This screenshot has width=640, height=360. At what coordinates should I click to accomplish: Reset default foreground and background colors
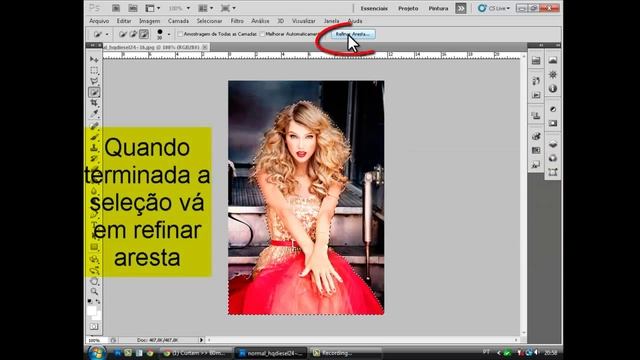click(90, 301)
